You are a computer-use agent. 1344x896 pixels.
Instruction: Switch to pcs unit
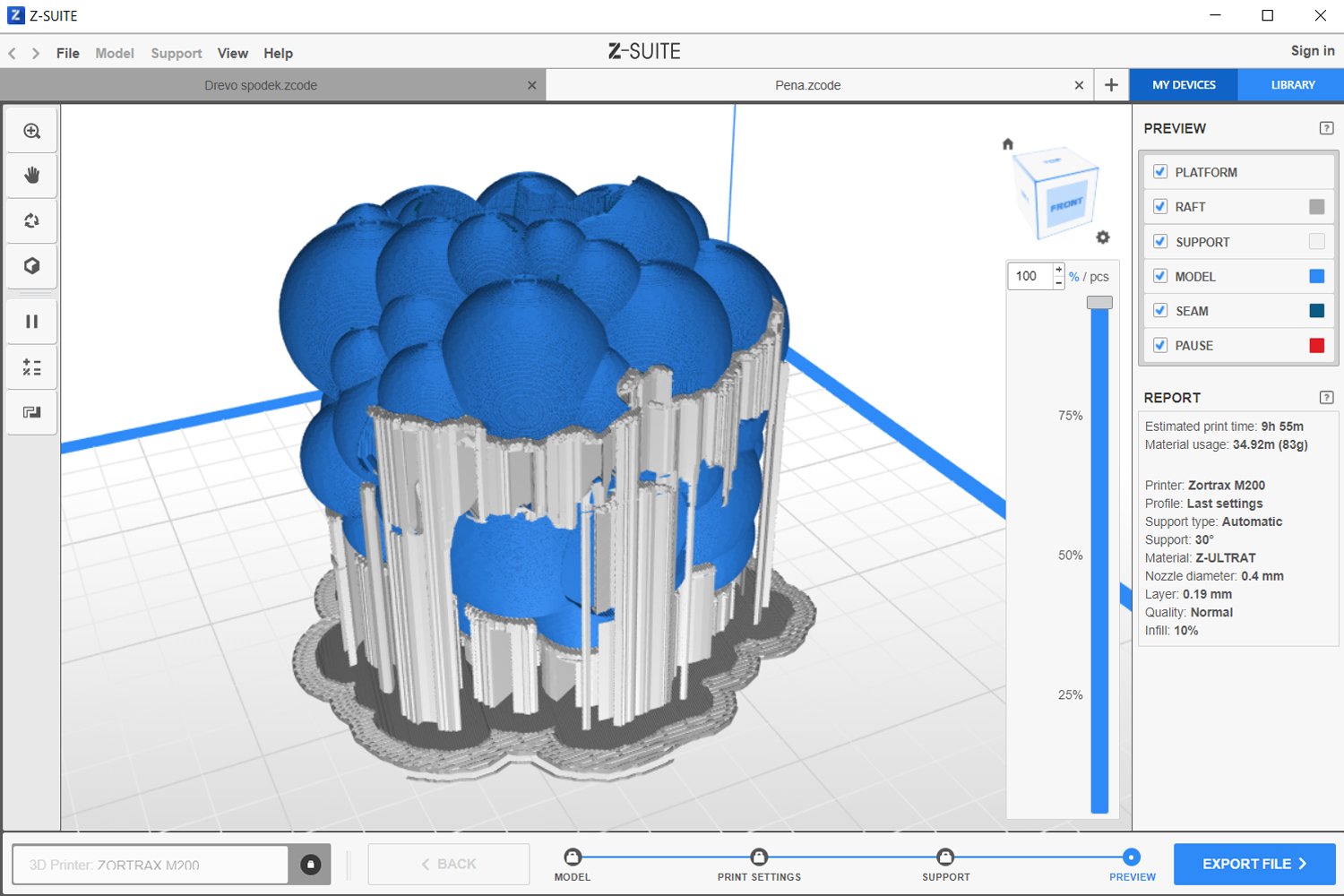pos(1099,277)
